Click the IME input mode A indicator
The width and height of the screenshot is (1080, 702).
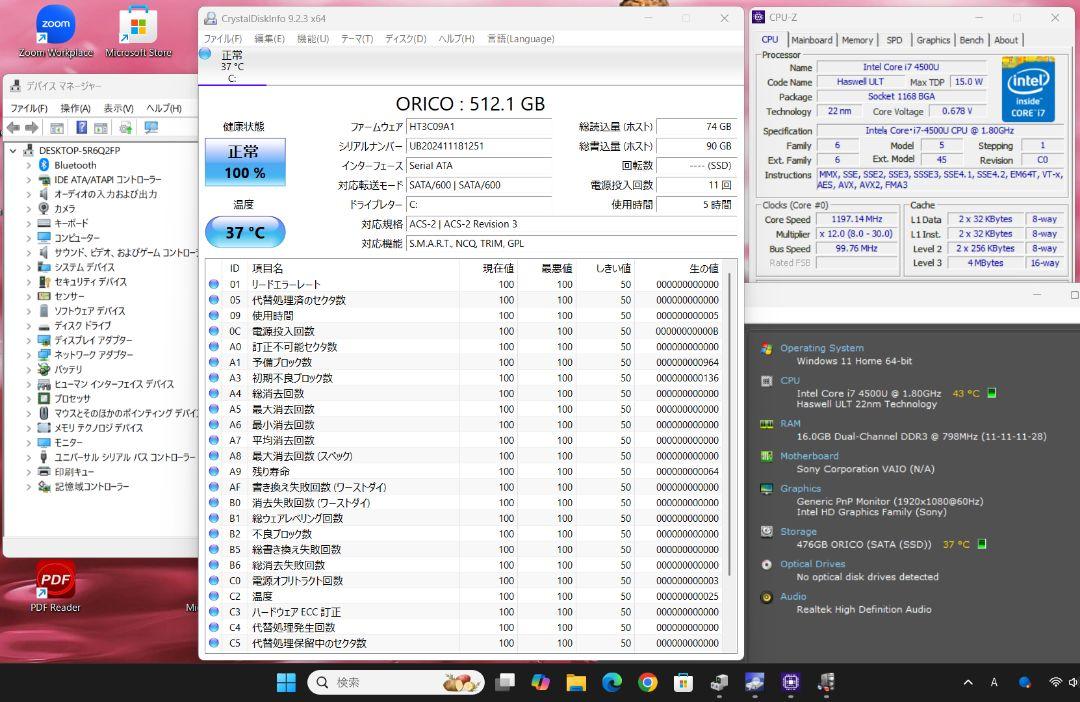point(994,682)
